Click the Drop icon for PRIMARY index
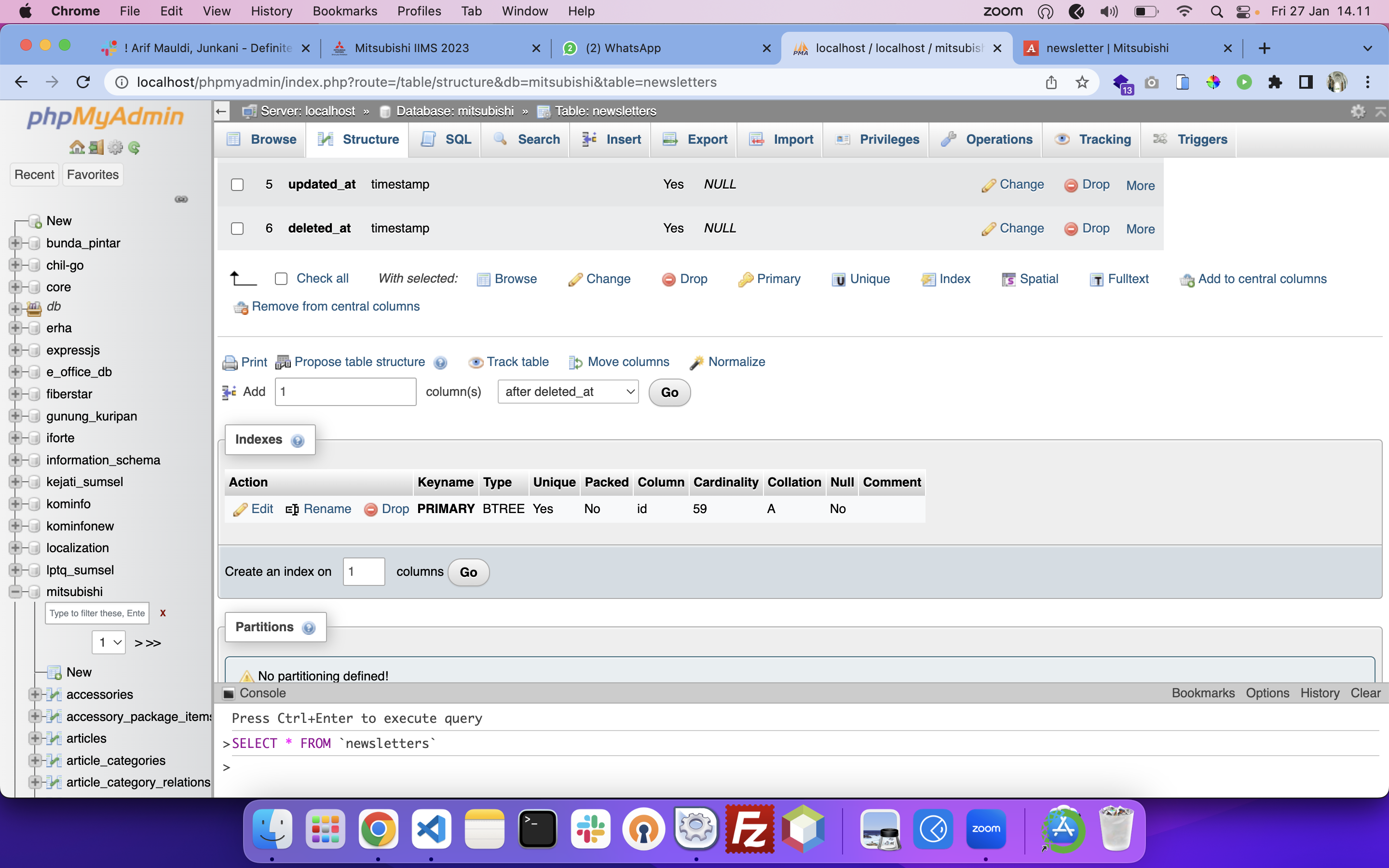The width and height of the screenshot is (1389, 868). (x=371, y=509)
